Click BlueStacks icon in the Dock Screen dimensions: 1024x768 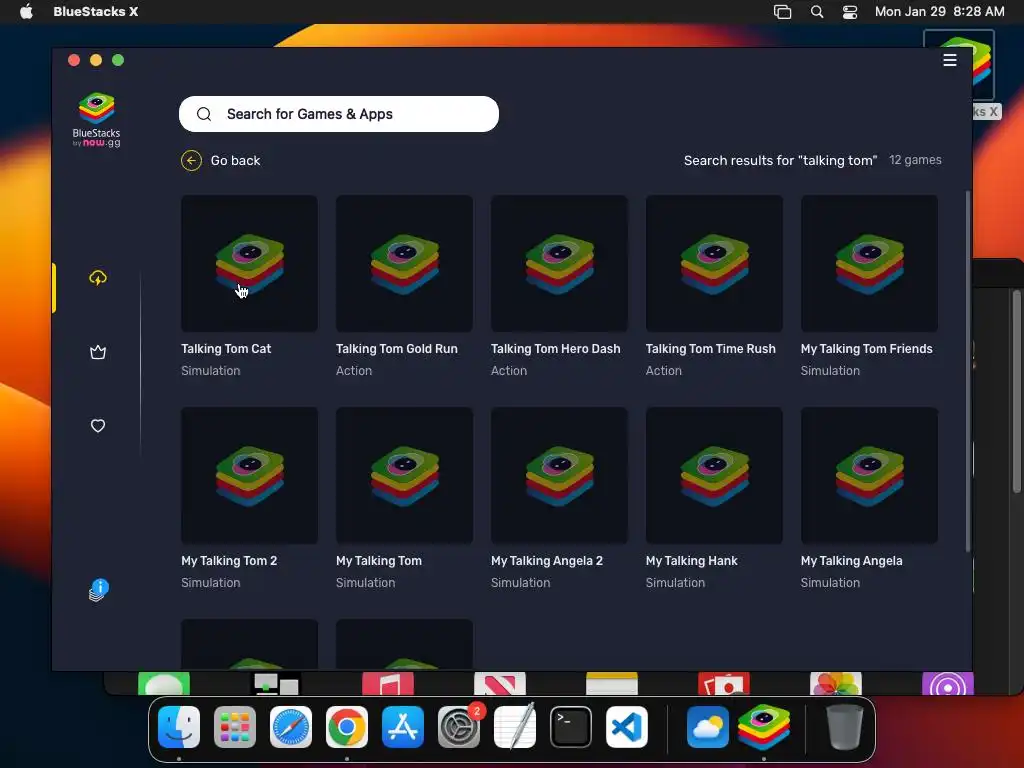pos(764,727)
